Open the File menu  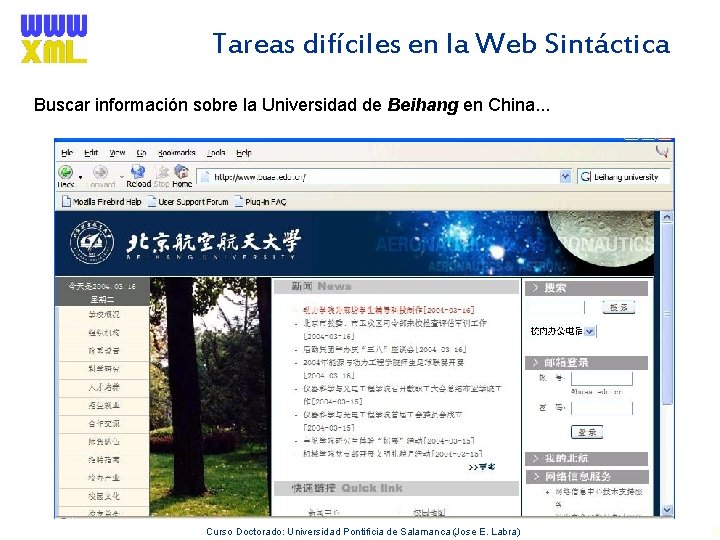(67, 152)
